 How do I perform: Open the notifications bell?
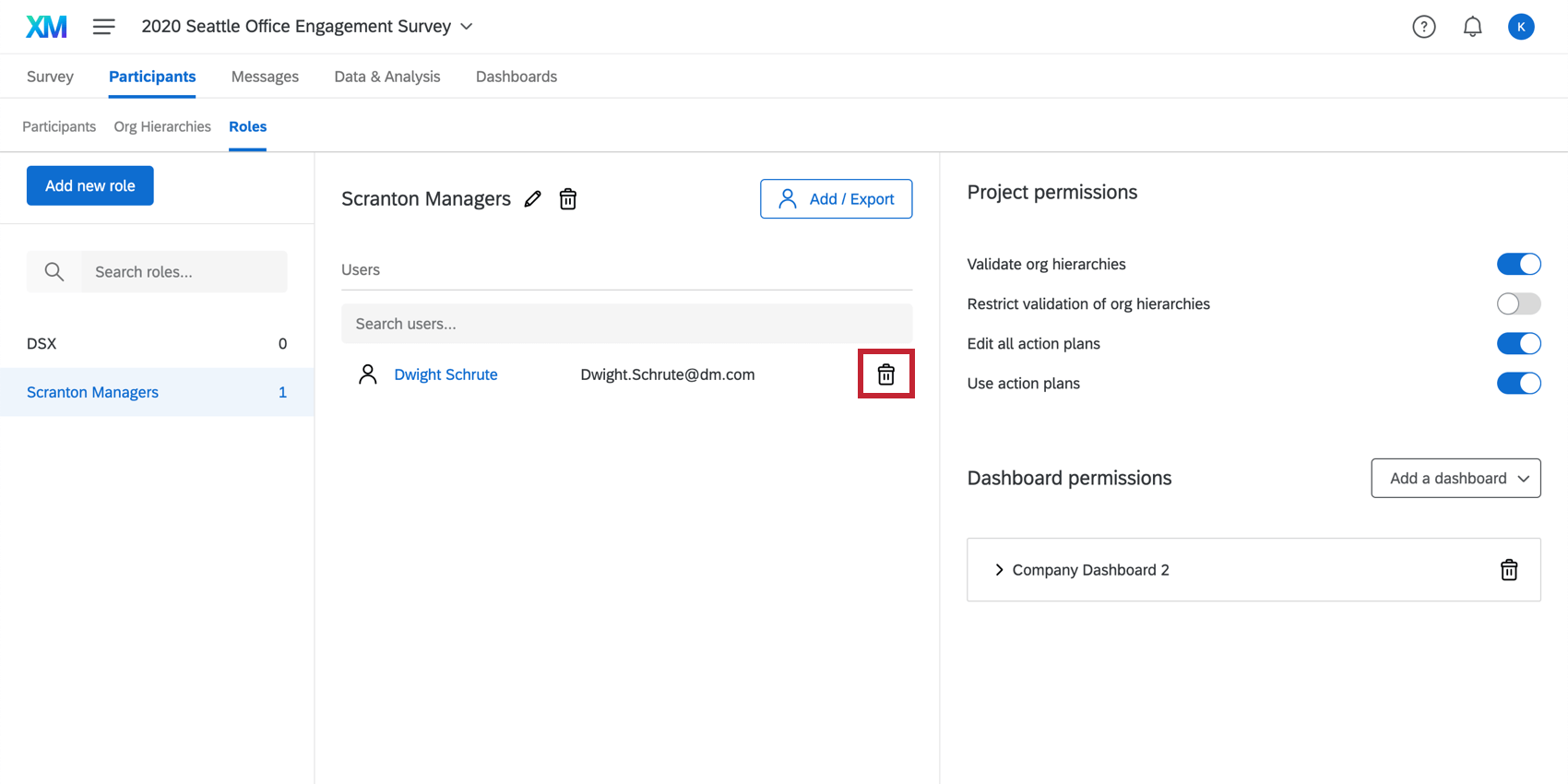tap(1472, 27)
